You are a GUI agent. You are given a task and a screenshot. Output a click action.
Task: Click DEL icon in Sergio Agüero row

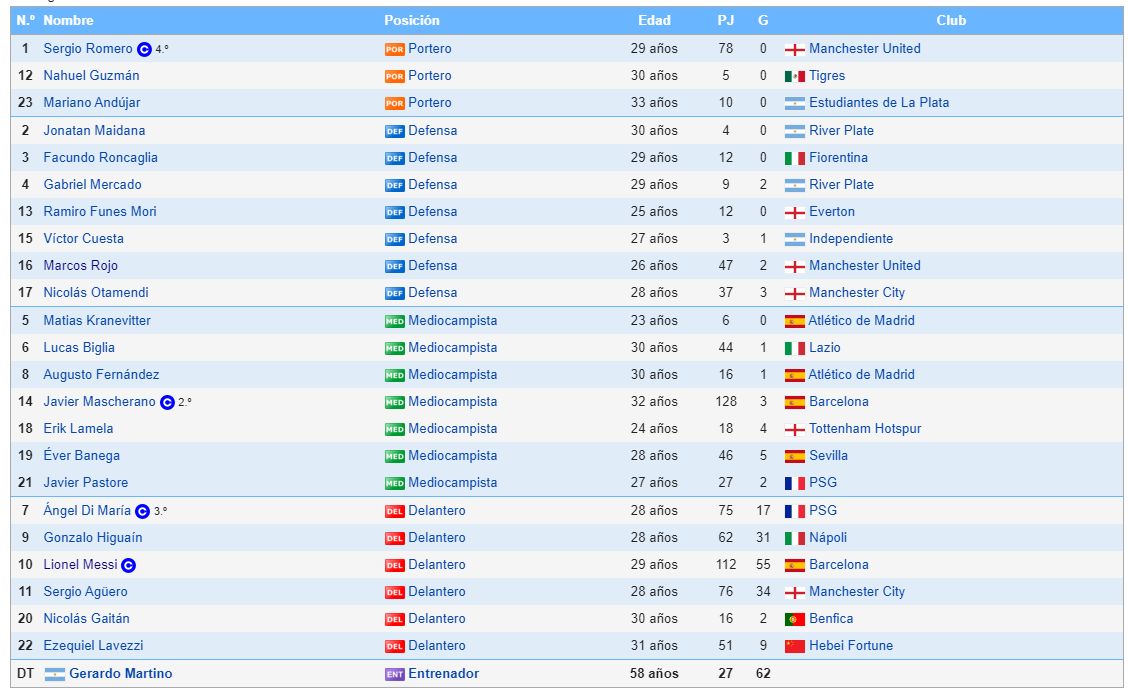[395, 592]
